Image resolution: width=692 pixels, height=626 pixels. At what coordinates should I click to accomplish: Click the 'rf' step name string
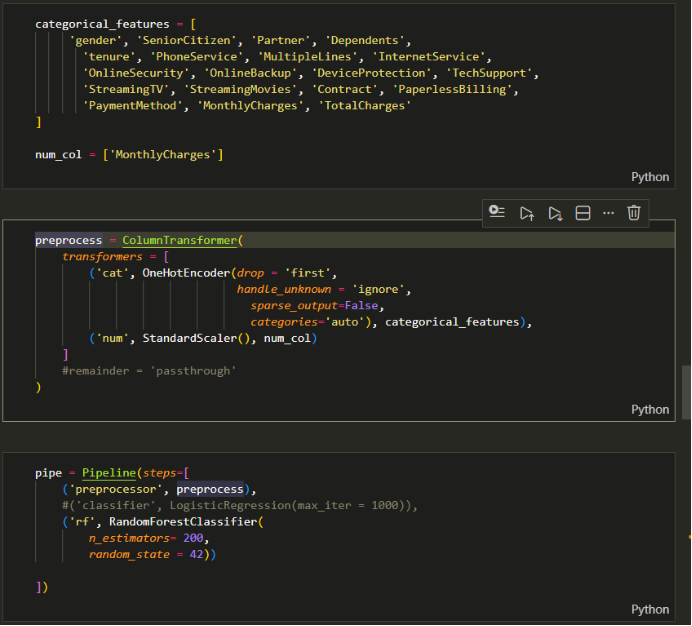[82, 522]
